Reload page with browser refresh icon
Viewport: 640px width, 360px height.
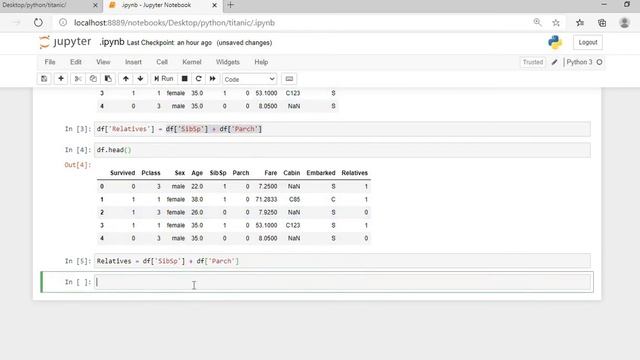38,22
